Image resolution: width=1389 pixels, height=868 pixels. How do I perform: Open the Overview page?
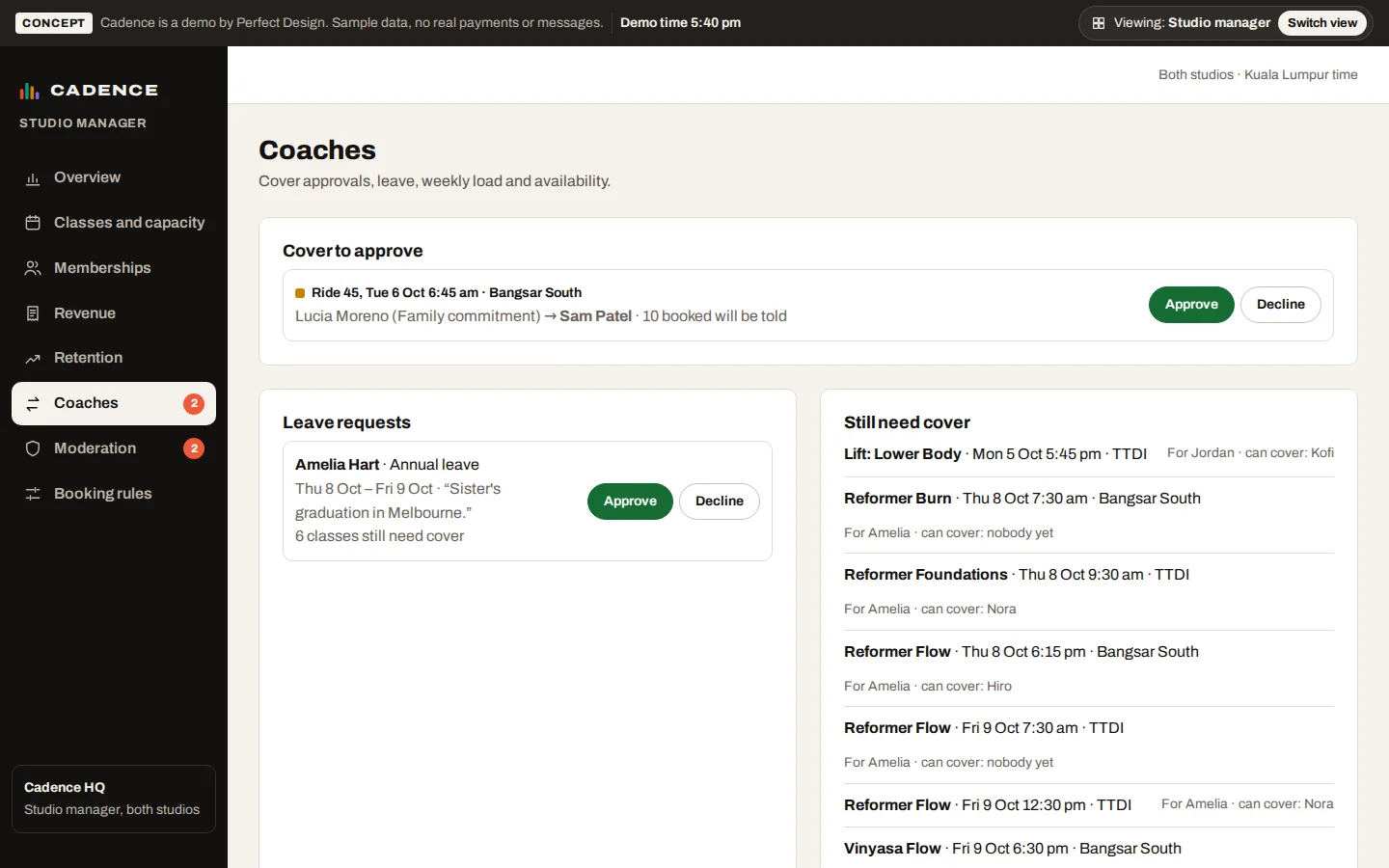(114, 177)
